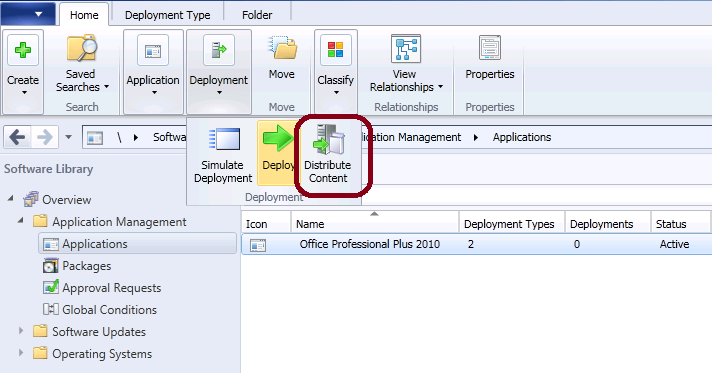Select Global Conditions in the tree

click(x=109, y=309)
